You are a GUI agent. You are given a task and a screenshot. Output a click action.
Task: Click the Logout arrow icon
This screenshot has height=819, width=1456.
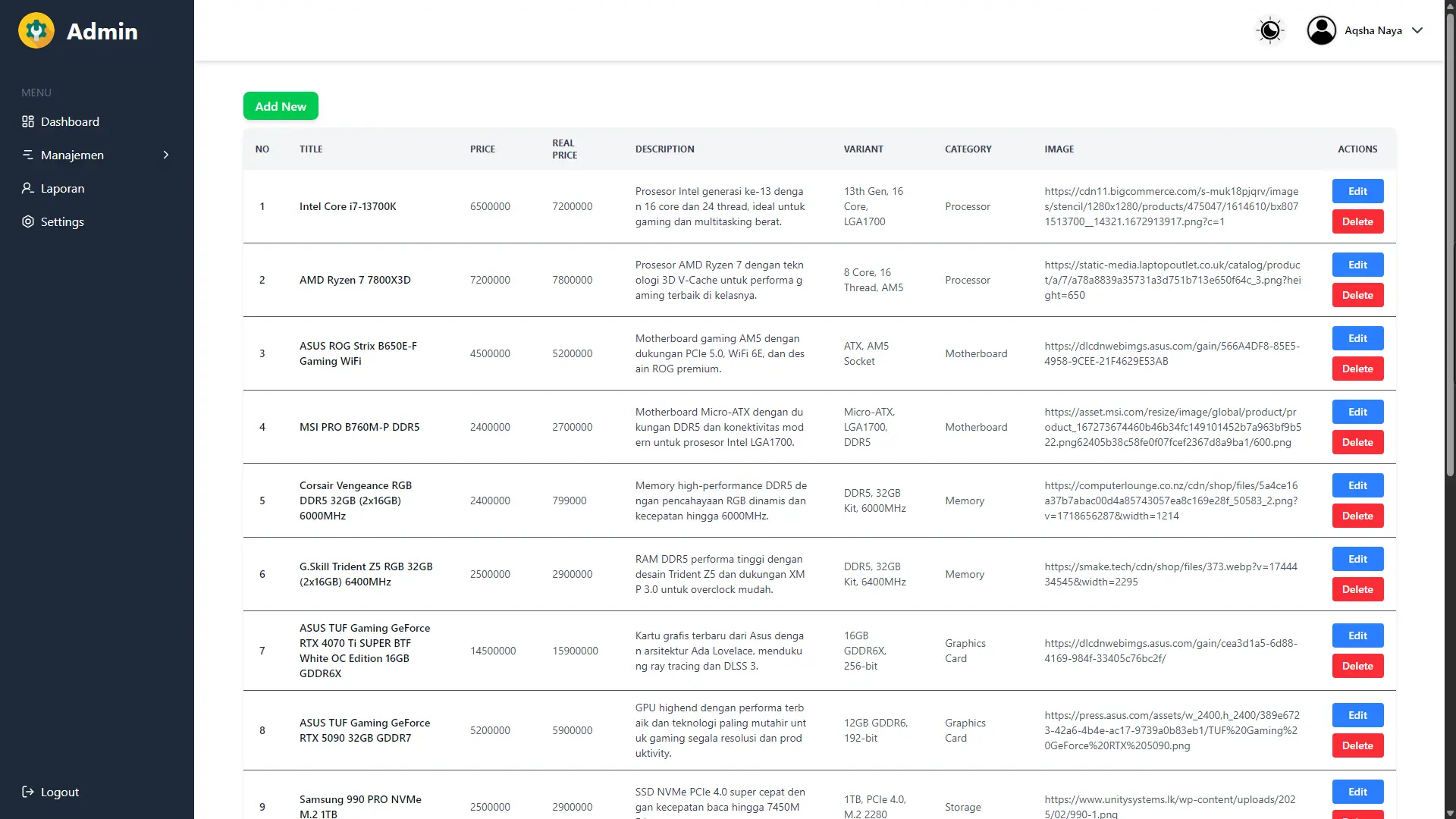point(28,792)
